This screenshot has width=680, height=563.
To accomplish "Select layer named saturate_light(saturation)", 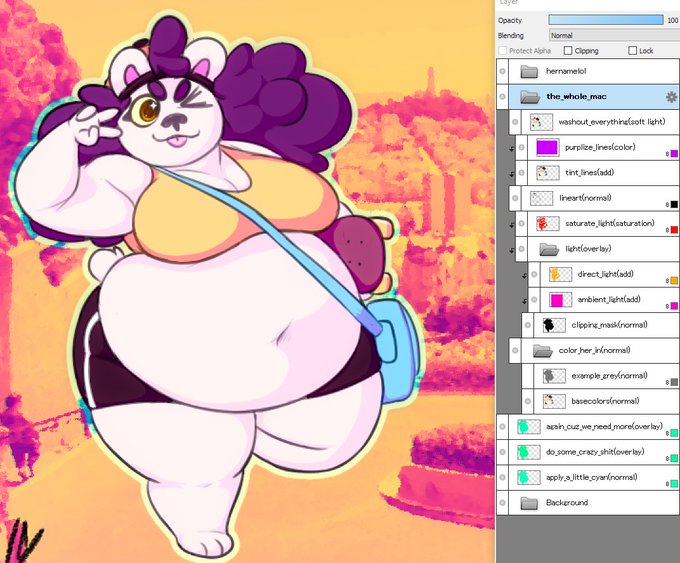I will 610,223.
